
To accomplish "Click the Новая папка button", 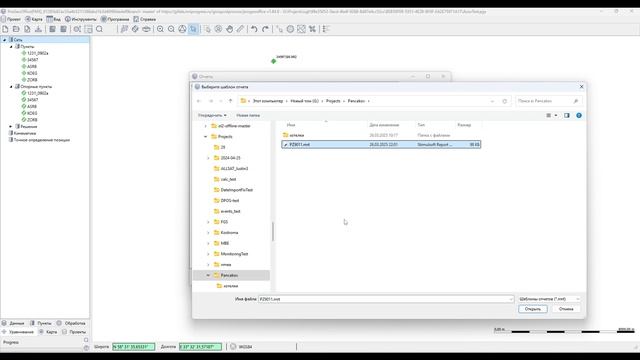I will coord(248,116).
